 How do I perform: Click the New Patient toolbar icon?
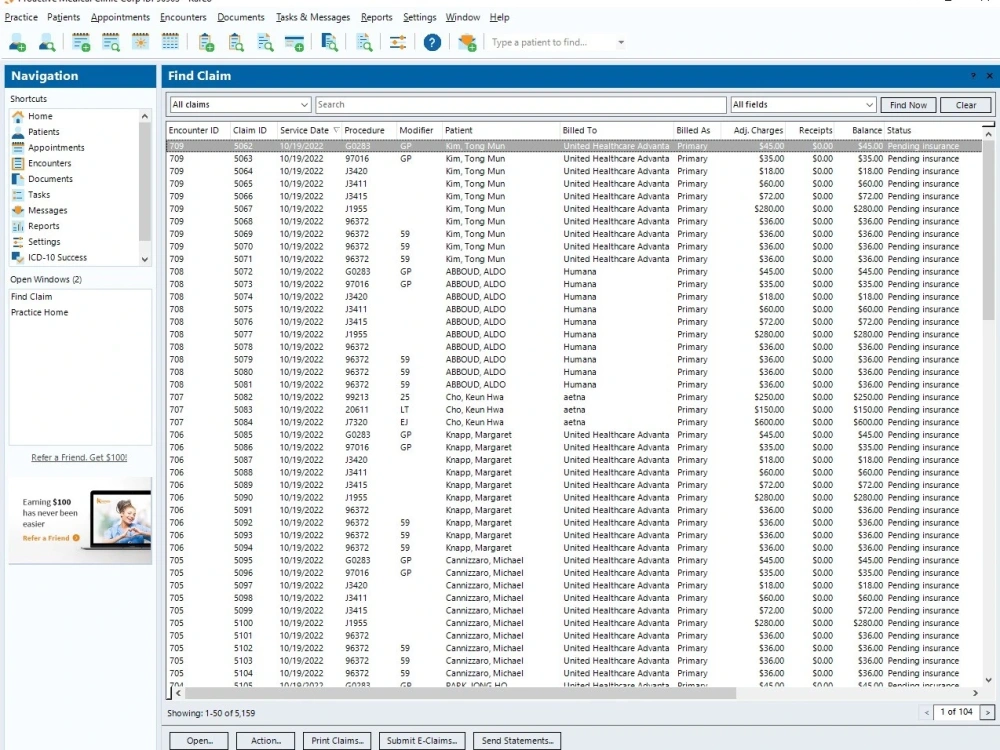pos(17,43)
